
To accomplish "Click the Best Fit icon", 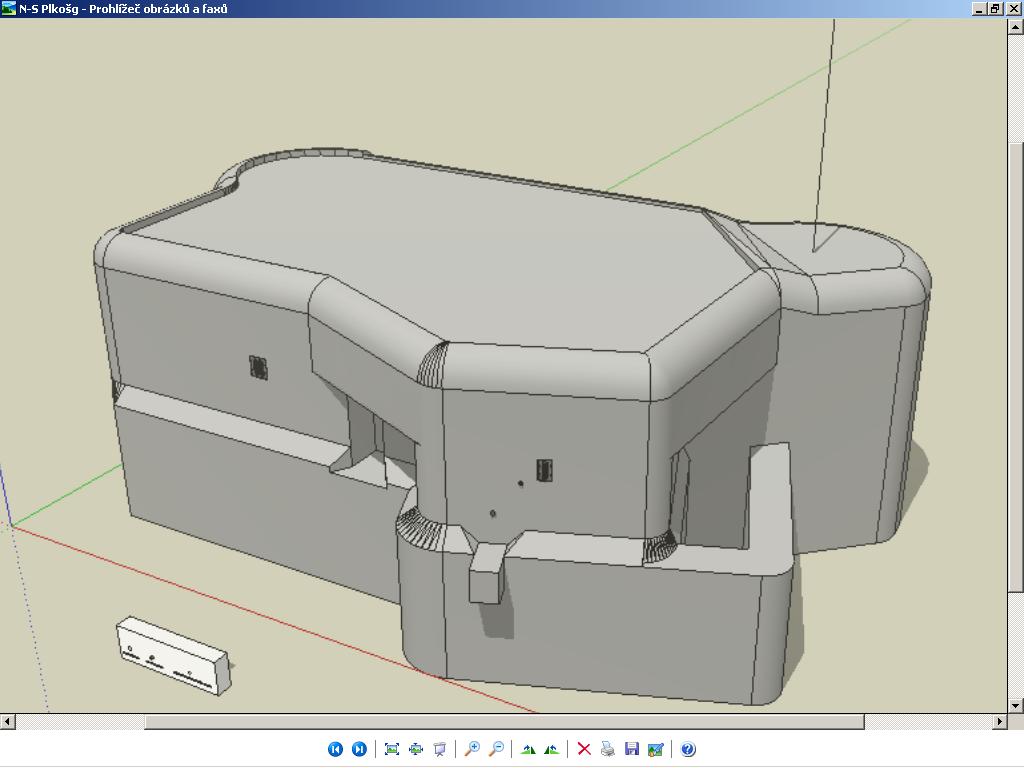I will (x=392, y=749).
